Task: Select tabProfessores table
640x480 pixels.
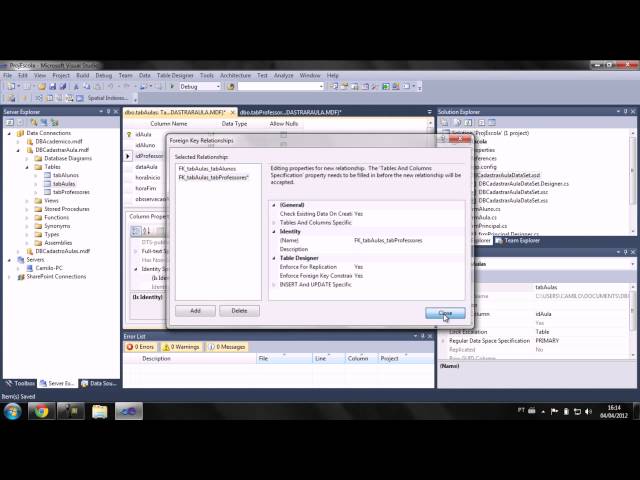Action: click(71, 192)
